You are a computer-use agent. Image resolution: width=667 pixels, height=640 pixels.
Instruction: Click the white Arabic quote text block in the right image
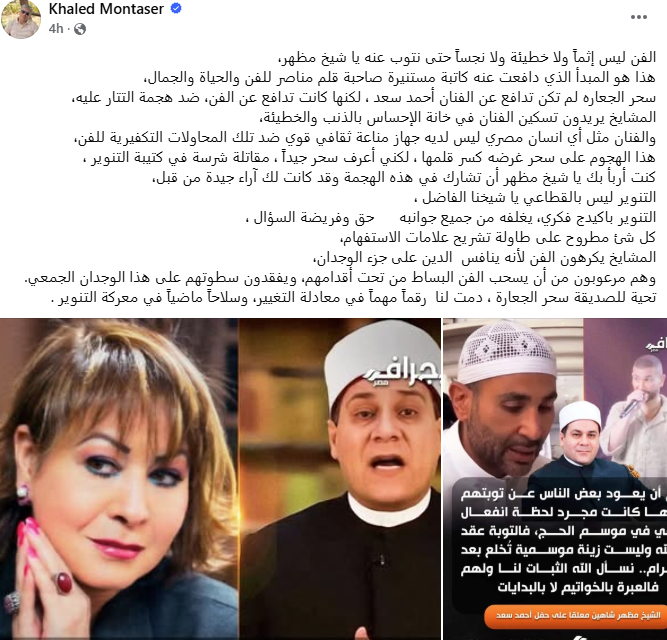click(x=562, y=541)
